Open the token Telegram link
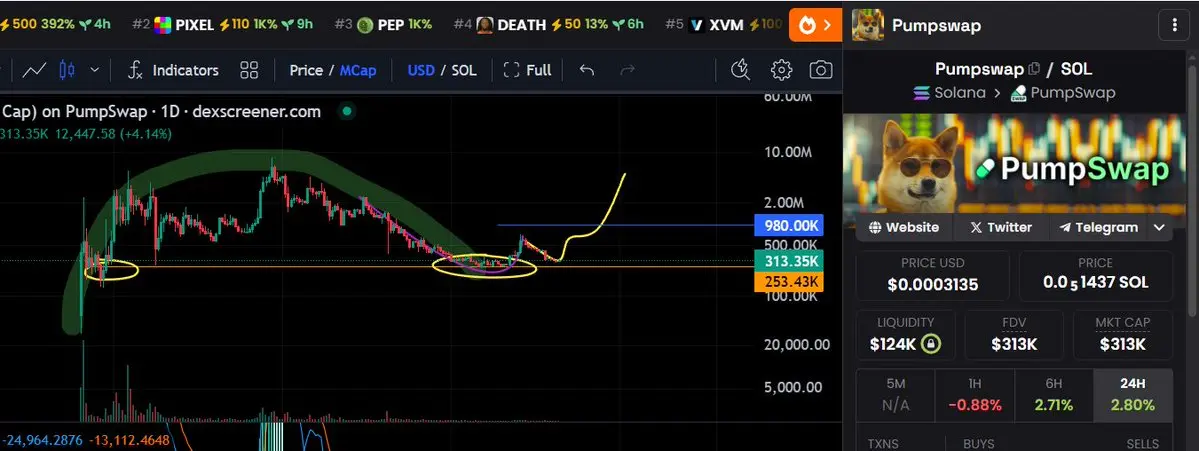The width and height of the screenshot is (1199, 451). pyautogui.click(x=1098, y=227)
